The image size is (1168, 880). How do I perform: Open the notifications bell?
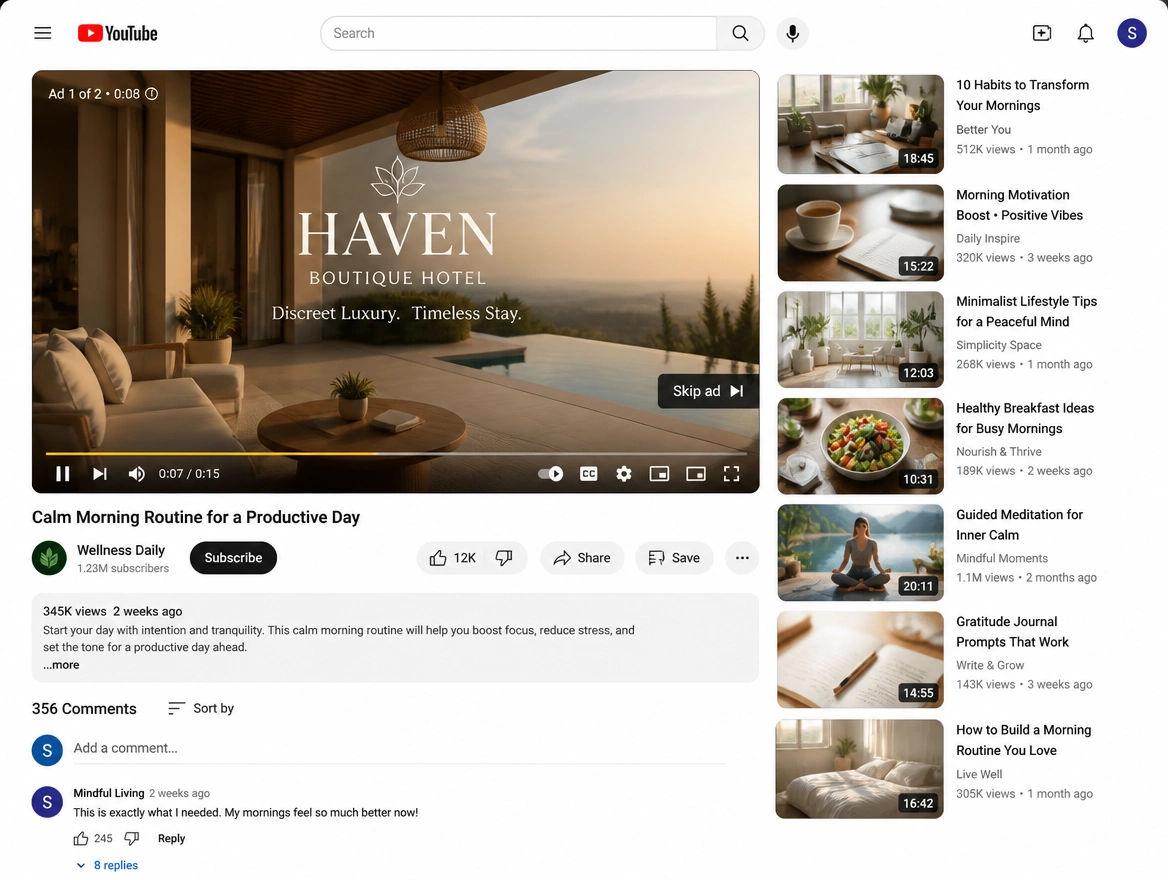coord(1085,33)
